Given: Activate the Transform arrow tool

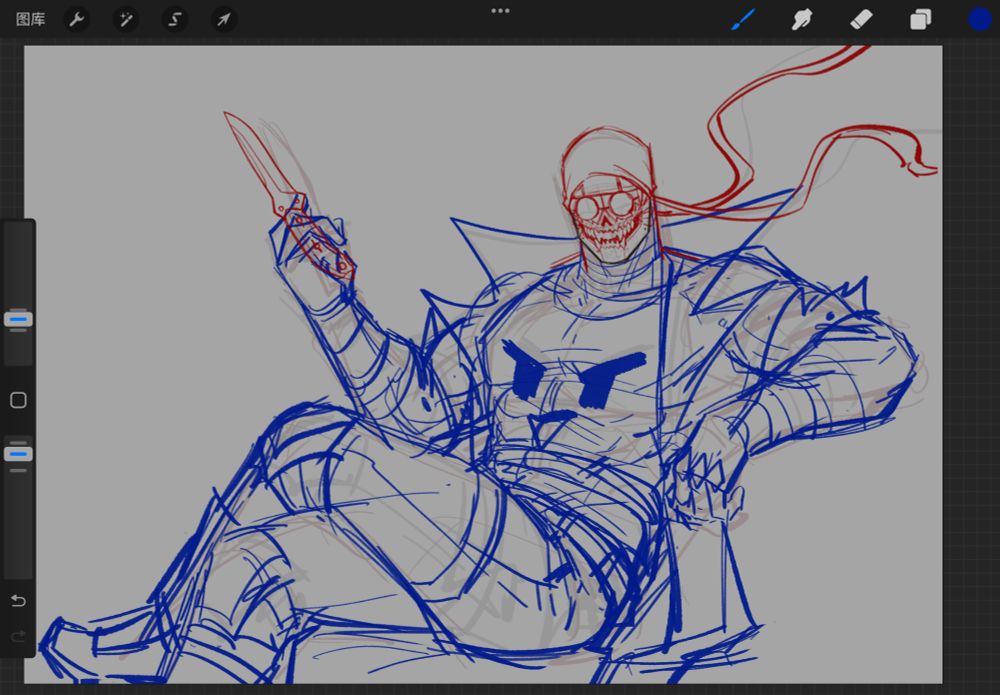Looking at the screenshot, I should (224, 19).
